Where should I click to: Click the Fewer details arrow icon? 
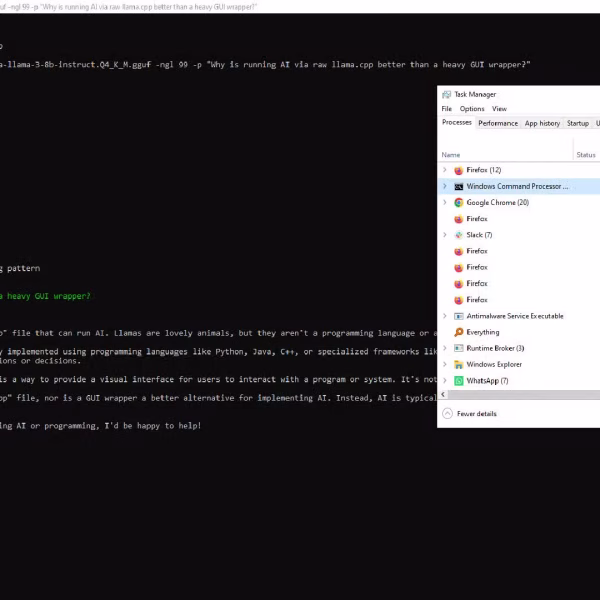point(447,414)
